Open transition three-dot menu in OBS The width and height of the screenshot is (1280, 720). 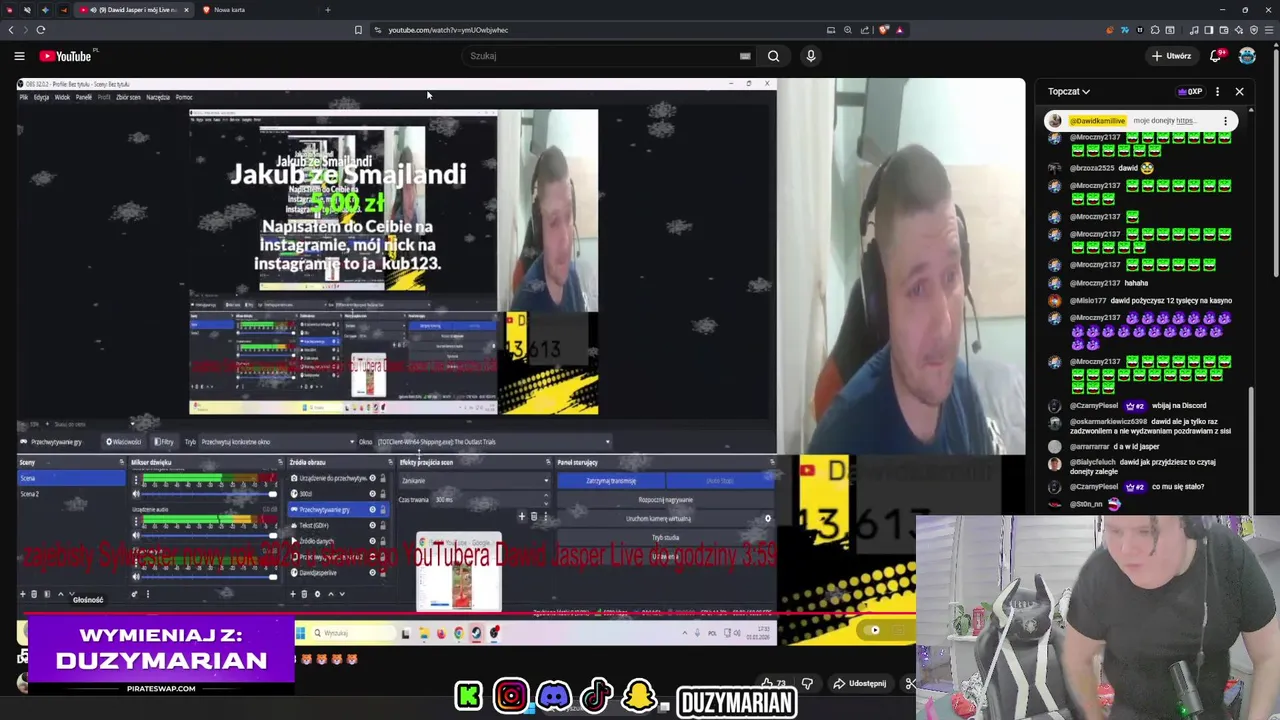coord(545,517)
